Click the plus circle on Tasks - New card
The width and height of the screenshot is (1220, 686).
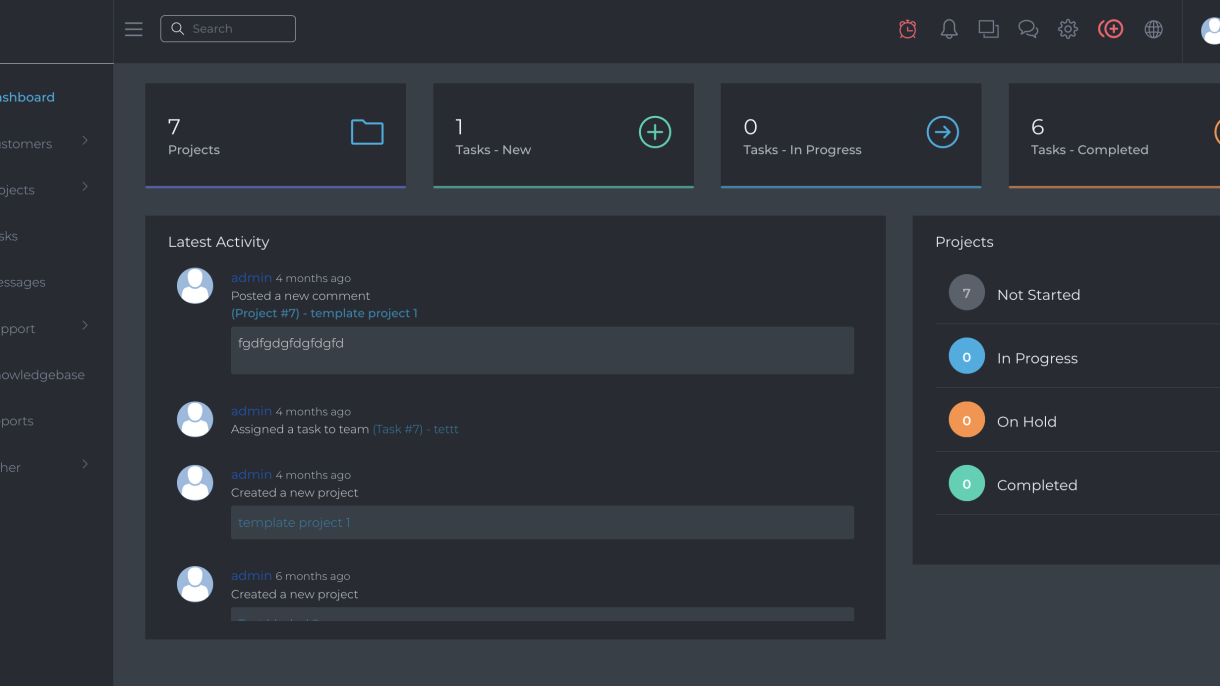tap(655, 132)
